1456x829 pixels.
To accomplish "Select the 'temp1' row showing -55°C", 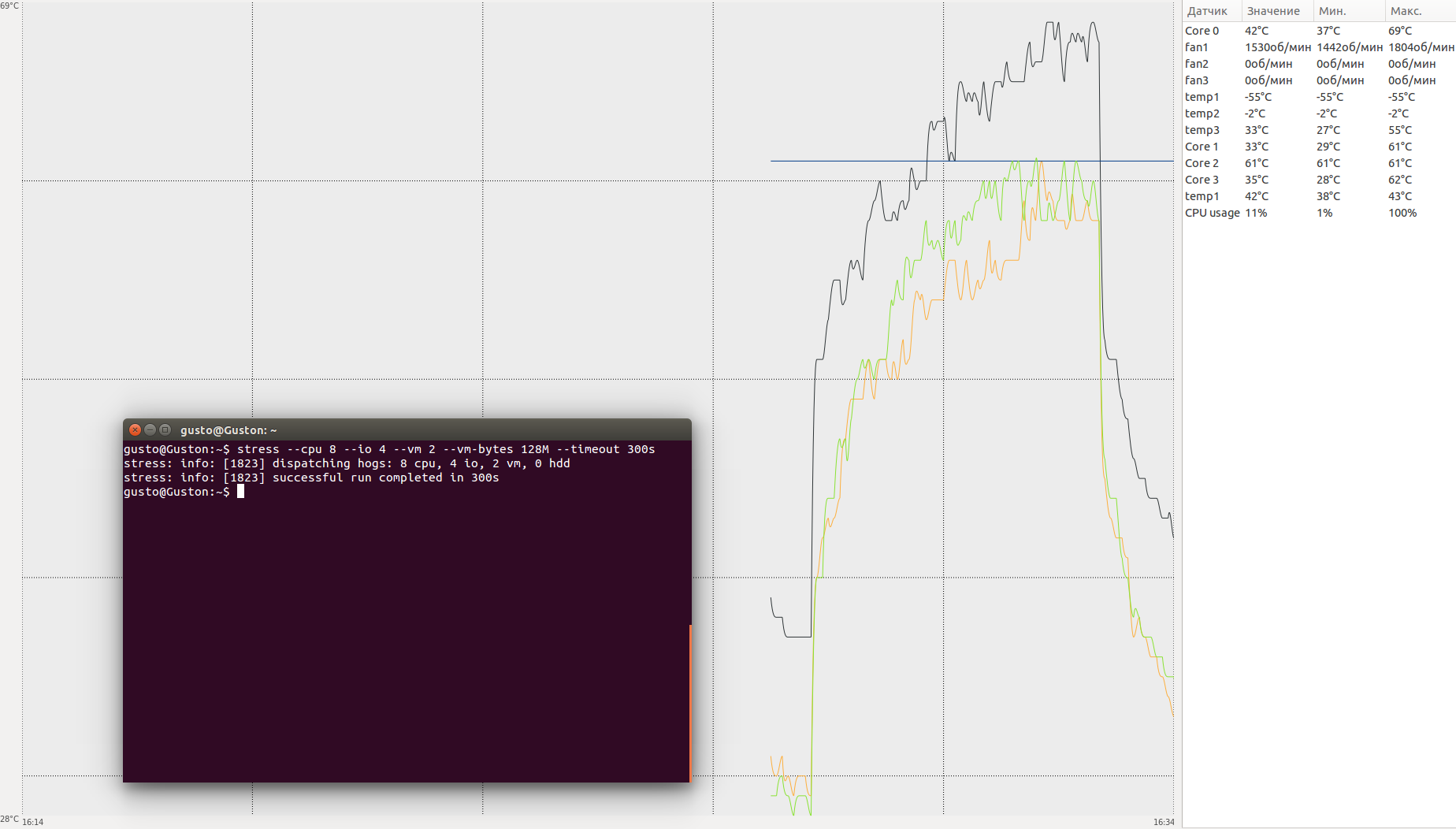I will 1319,97.
